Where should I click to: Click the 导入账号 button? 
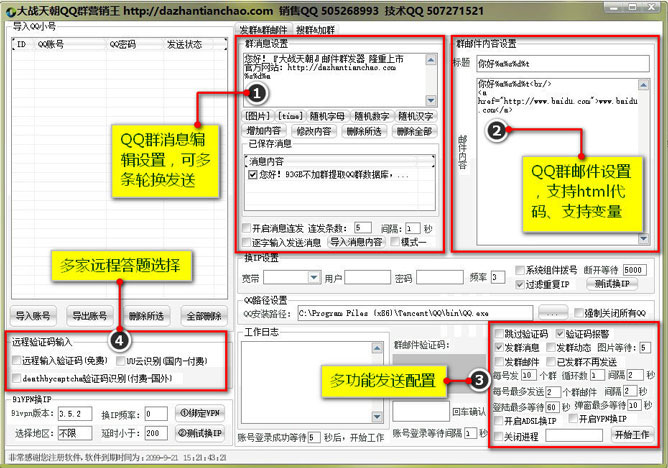pos(33,316)
